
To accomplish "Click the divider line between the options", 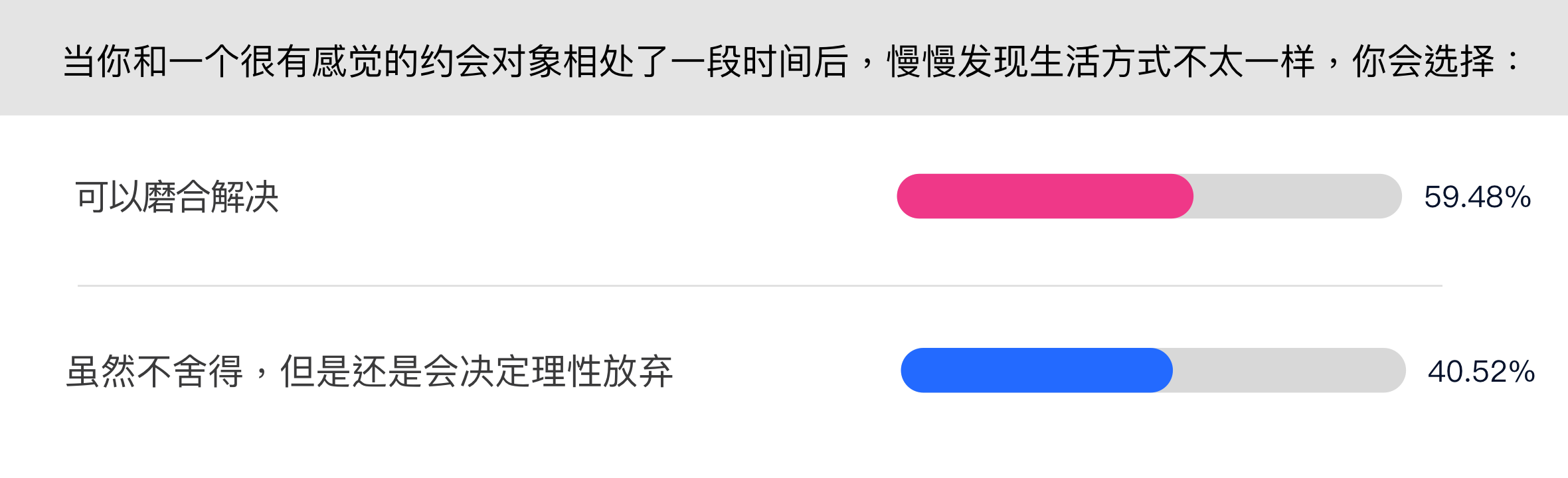I will [x=760, y=285].
